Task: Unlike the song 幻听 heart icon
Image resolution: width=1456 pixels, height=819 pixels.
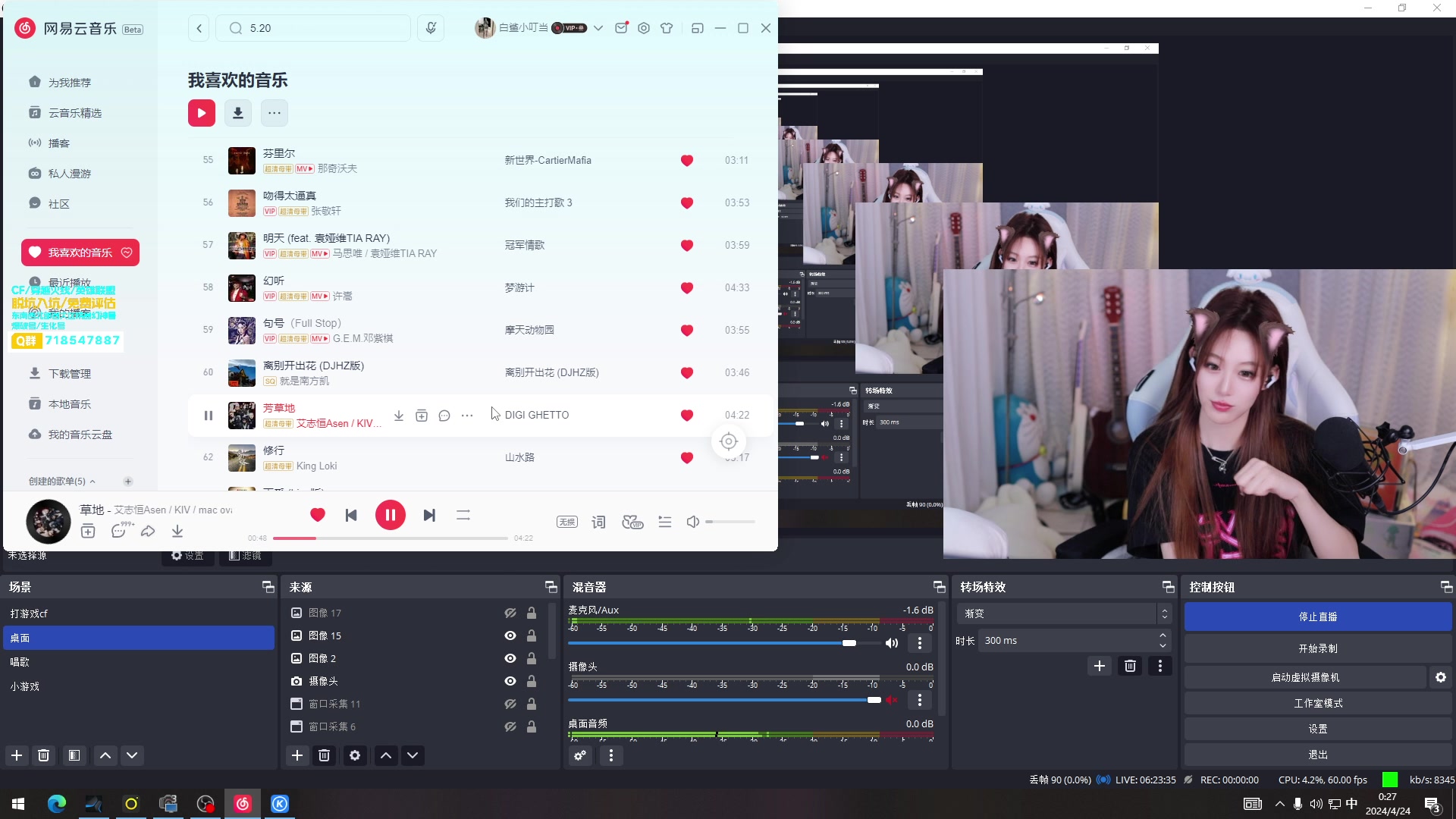Action: click(687, 288)
